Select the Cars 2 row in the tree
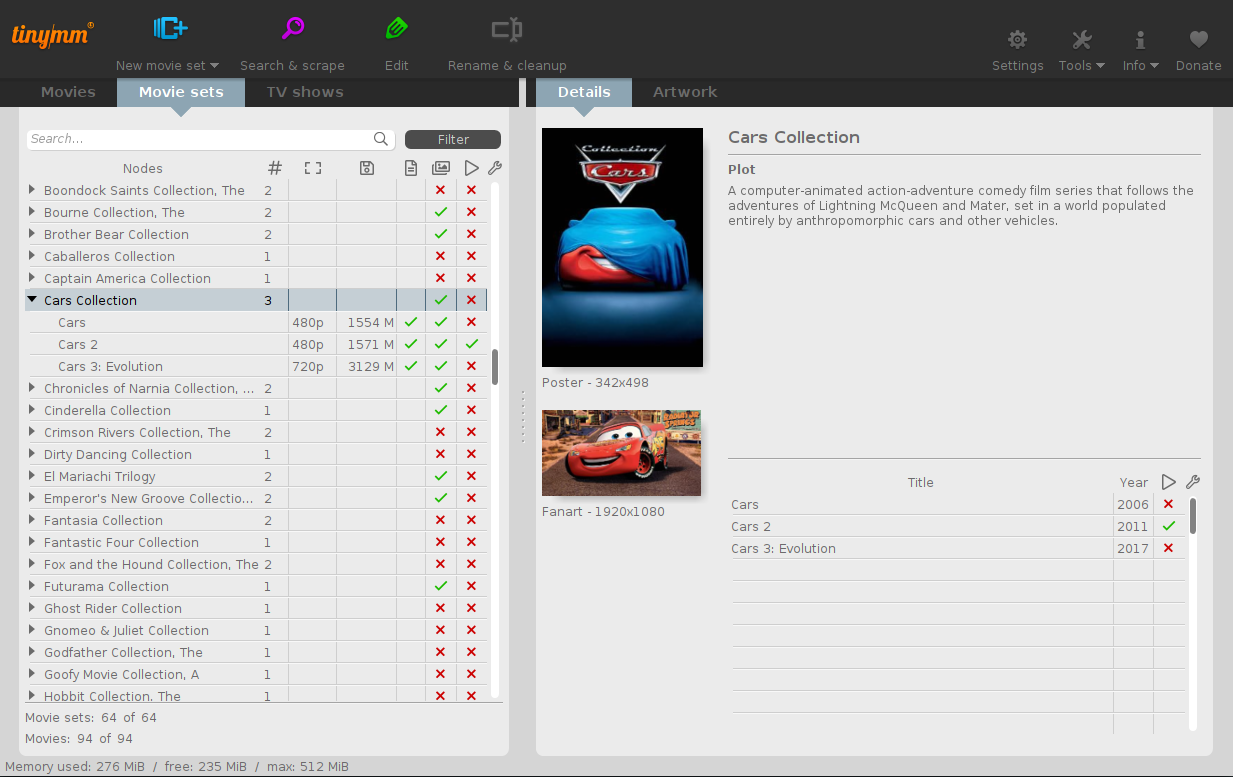The width and height of the screenshot is (1233, 777). coord(256,344)
